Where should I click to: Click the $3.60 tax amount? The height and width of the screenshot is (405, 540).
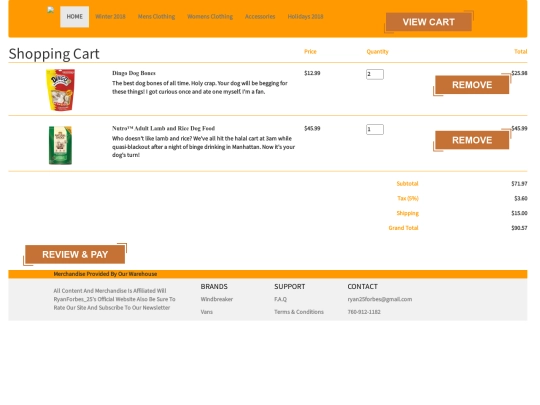pos(521,198)
